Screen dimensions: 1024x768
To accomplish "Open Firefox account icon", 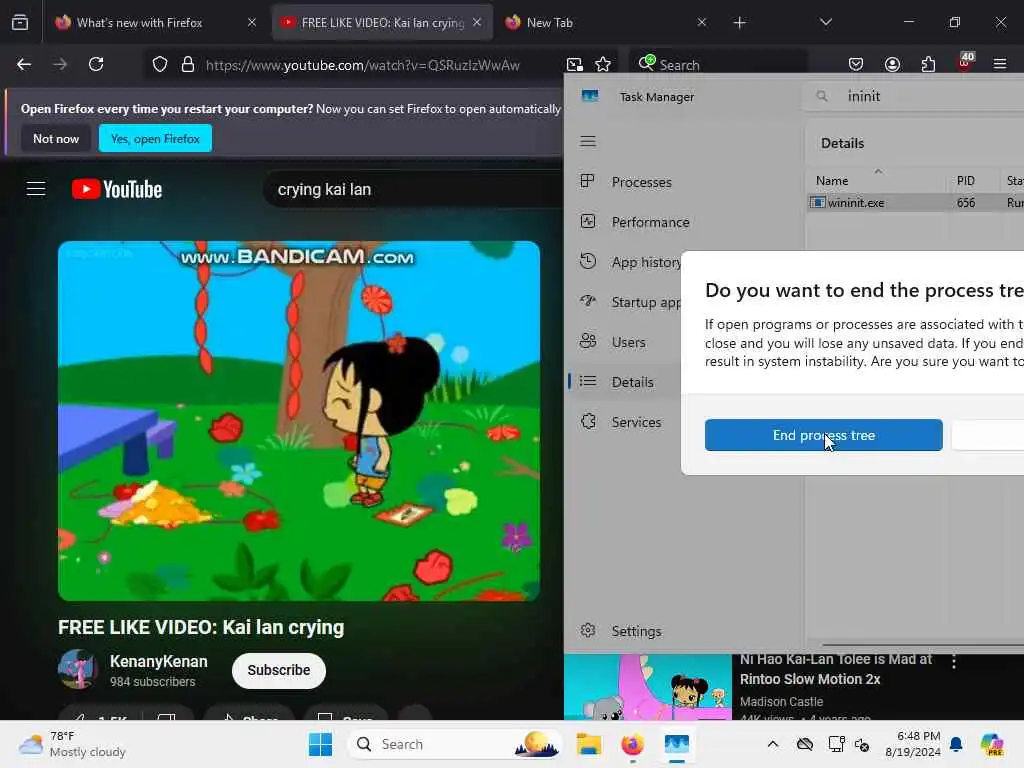I will tap(892, 64).
